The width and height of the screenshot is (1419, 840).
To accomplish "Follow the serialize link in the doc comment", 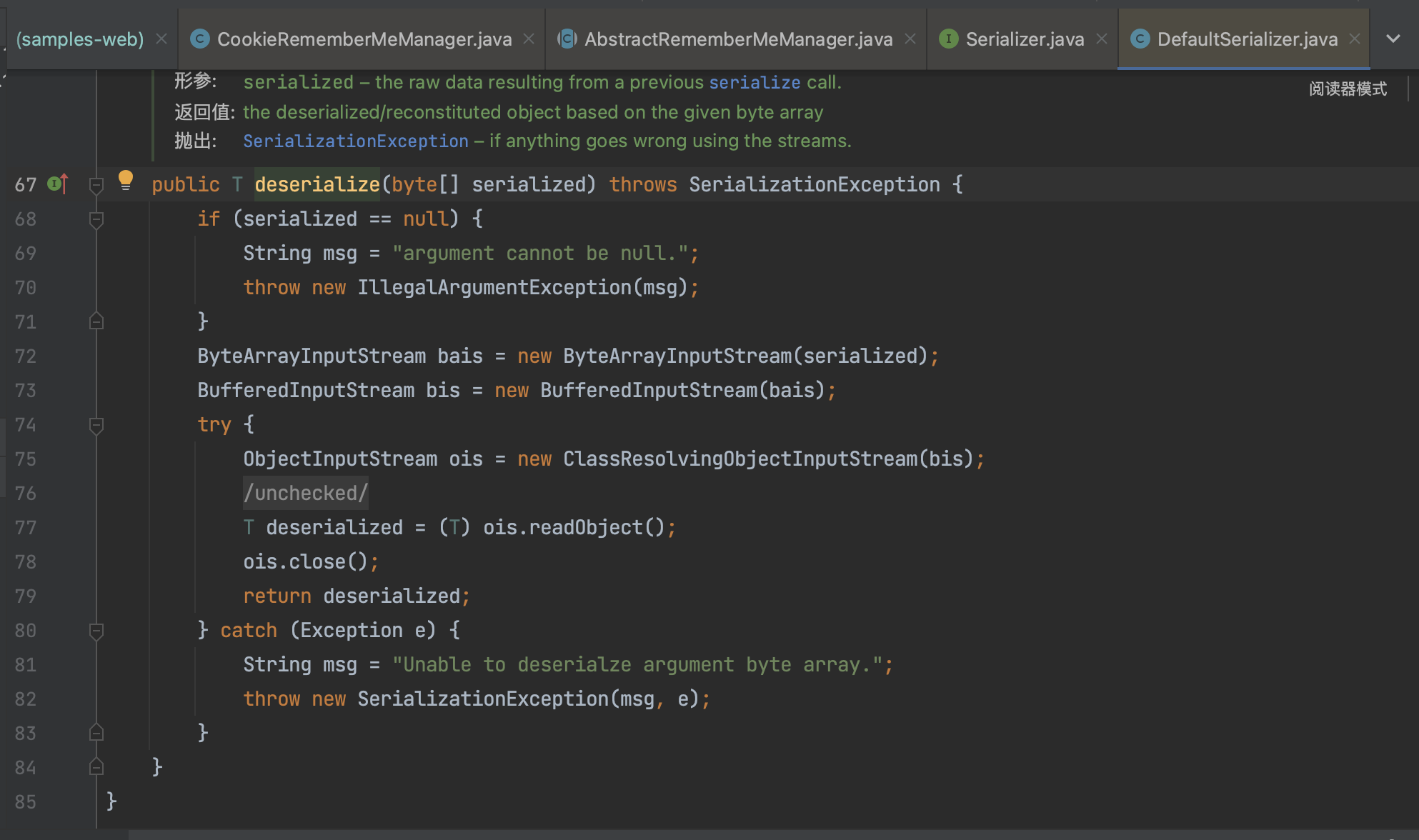I will 755,82.
